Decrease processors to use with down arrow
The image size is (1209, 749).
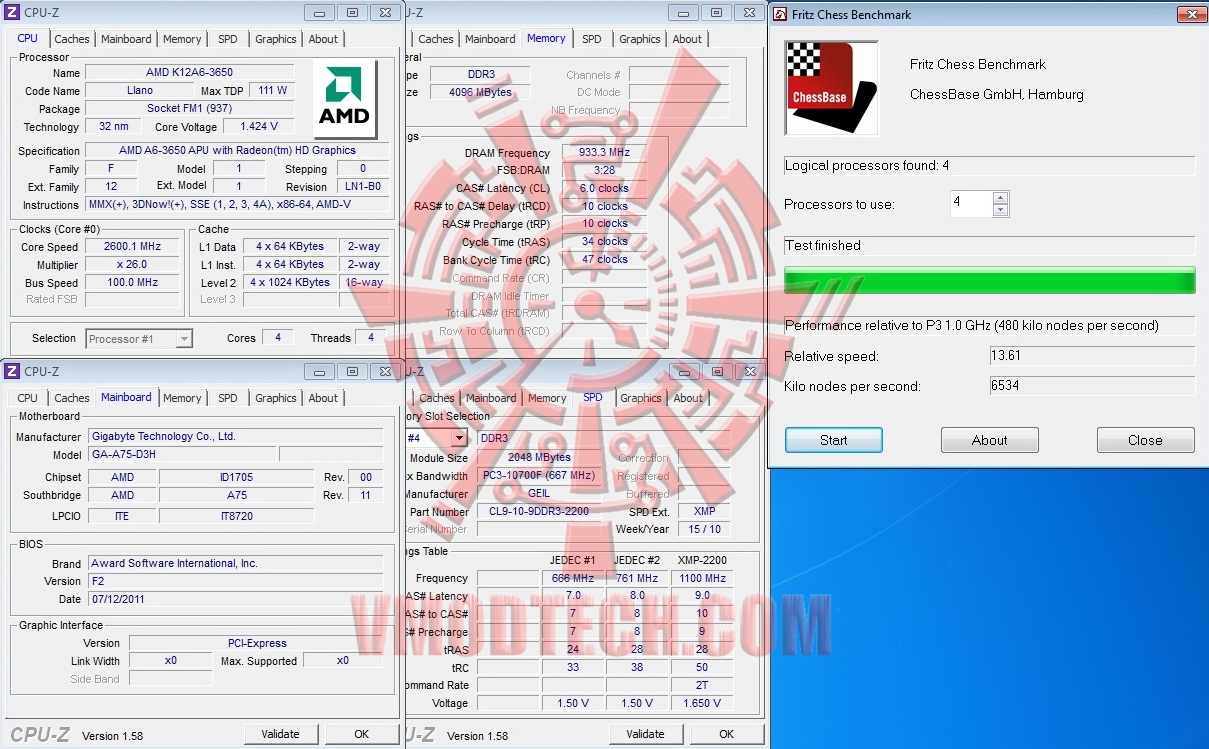[1001, 210]
